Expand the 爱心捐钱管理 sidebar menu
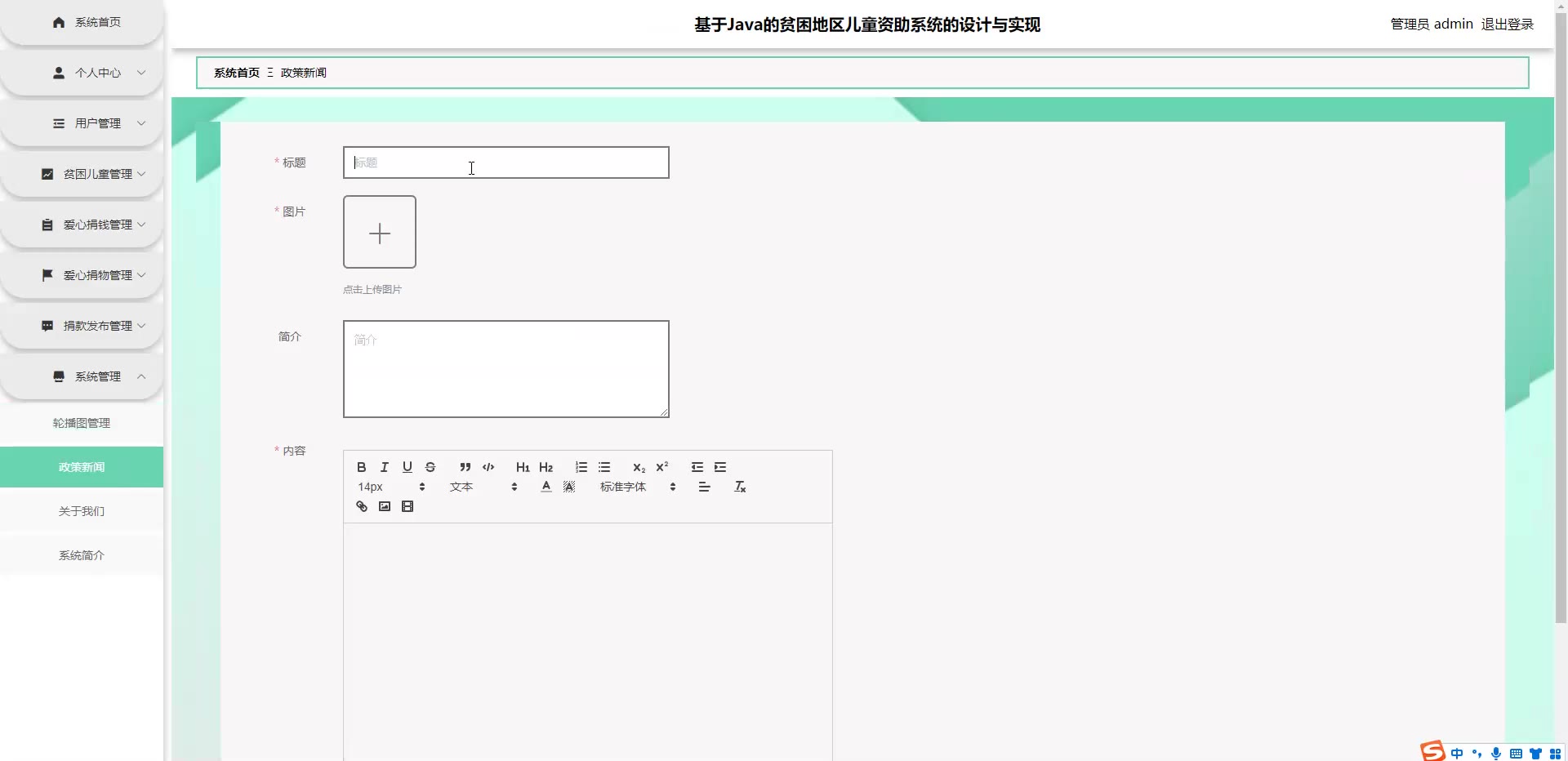Image resolution: width=1568 pixels, height=761 pixels. (82, 225)
